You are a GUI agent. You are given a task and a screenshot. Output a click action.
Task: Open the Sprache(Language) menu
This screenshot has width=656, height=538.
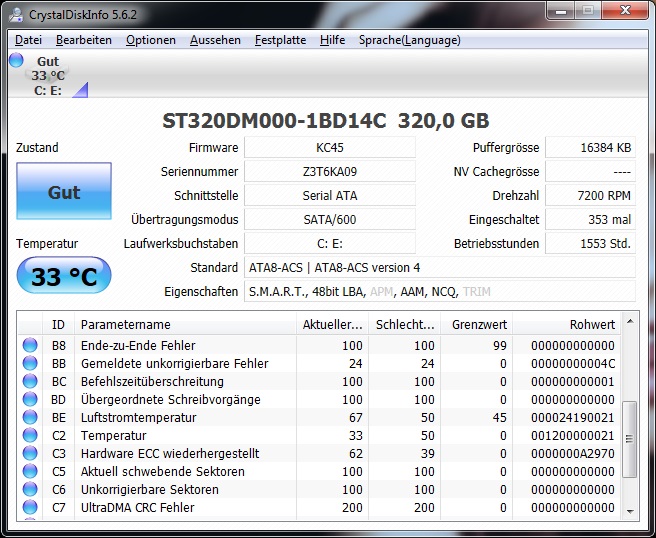coord(410,40)
